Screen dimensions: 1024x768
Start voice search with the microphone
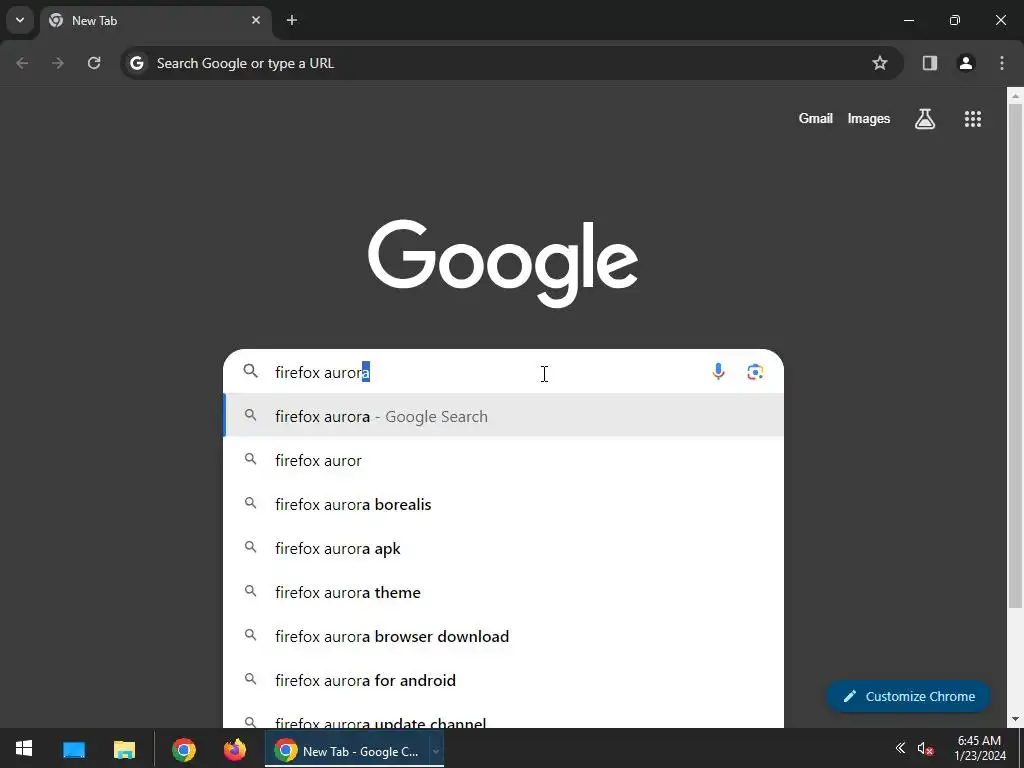tap(718, 372)
